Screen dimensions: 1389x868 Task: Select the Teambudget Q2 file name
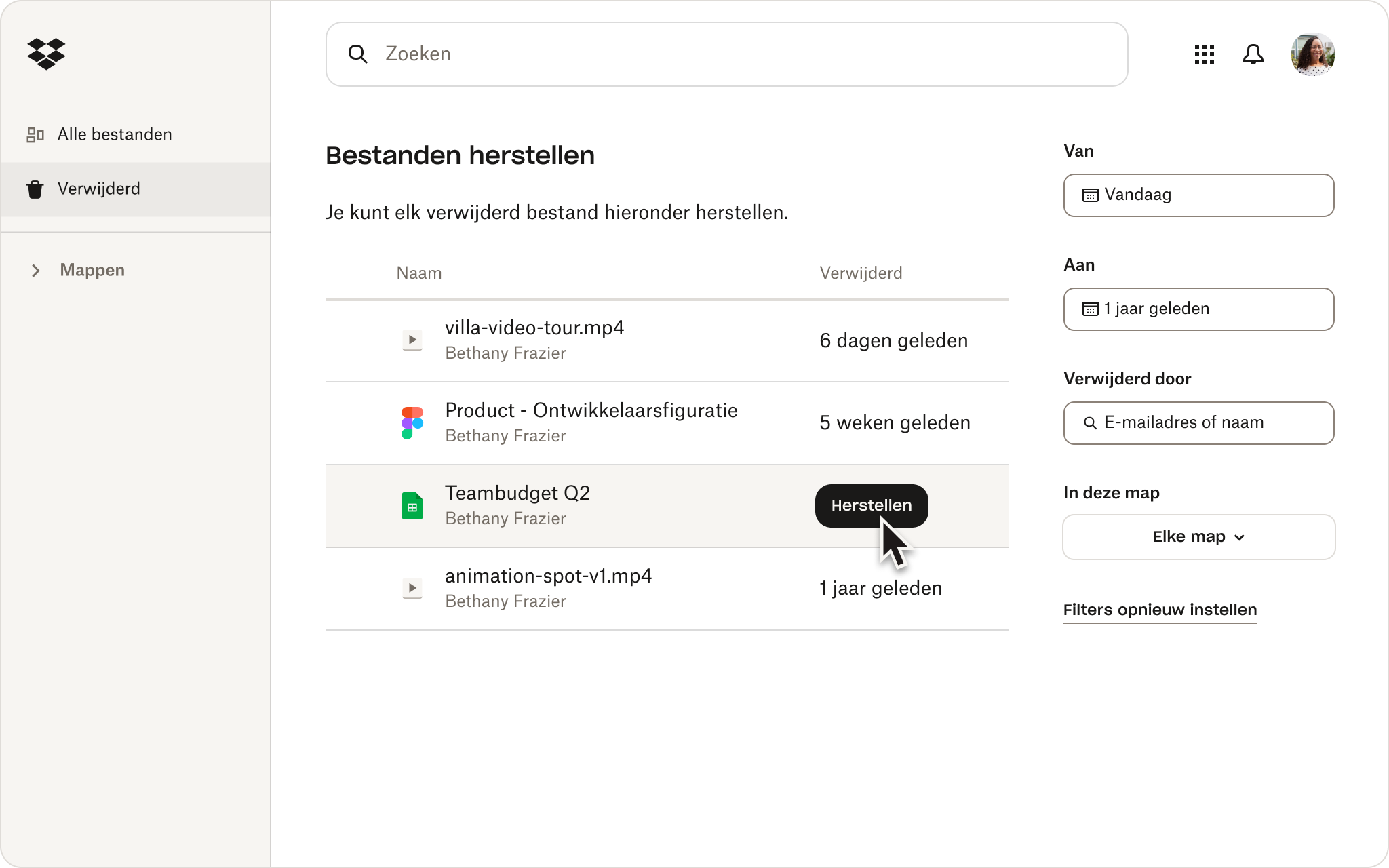point(517,493)
